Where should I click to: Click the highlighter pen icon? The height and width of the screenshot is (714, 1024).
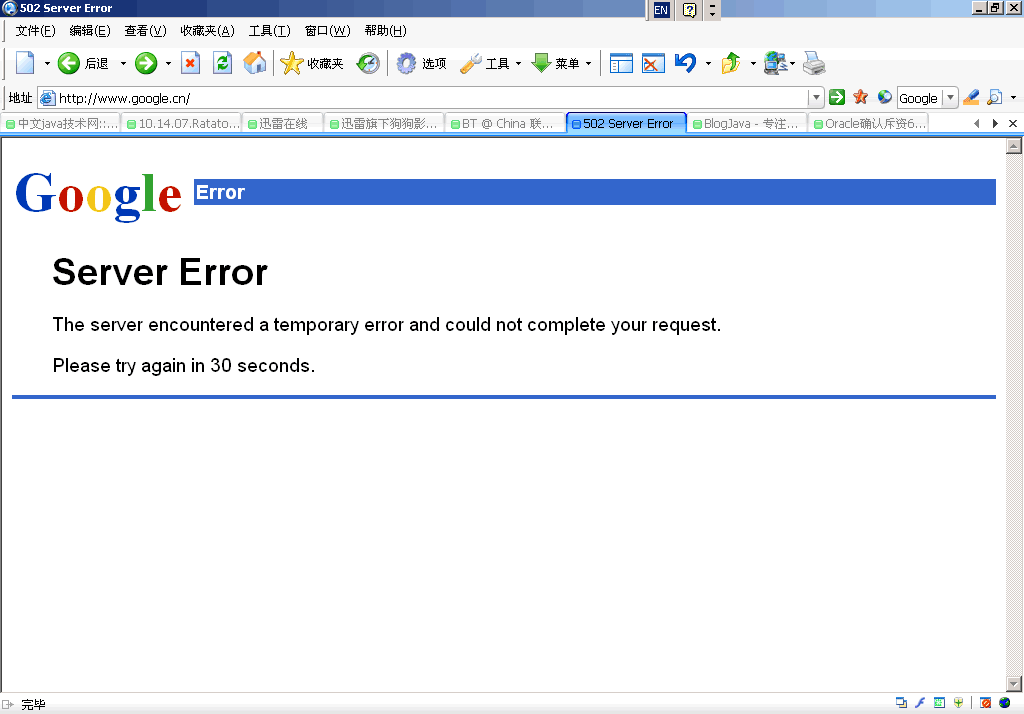point(971,97)
